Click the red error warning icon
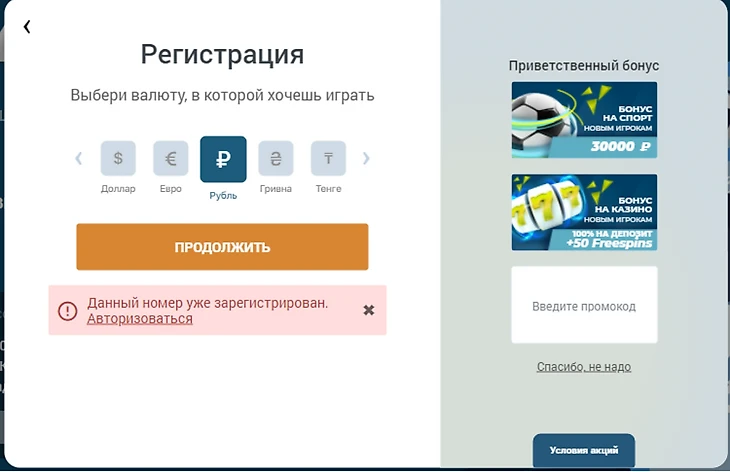Image resolution: width=730 pixels, height=472 pixels. [67, 311]
